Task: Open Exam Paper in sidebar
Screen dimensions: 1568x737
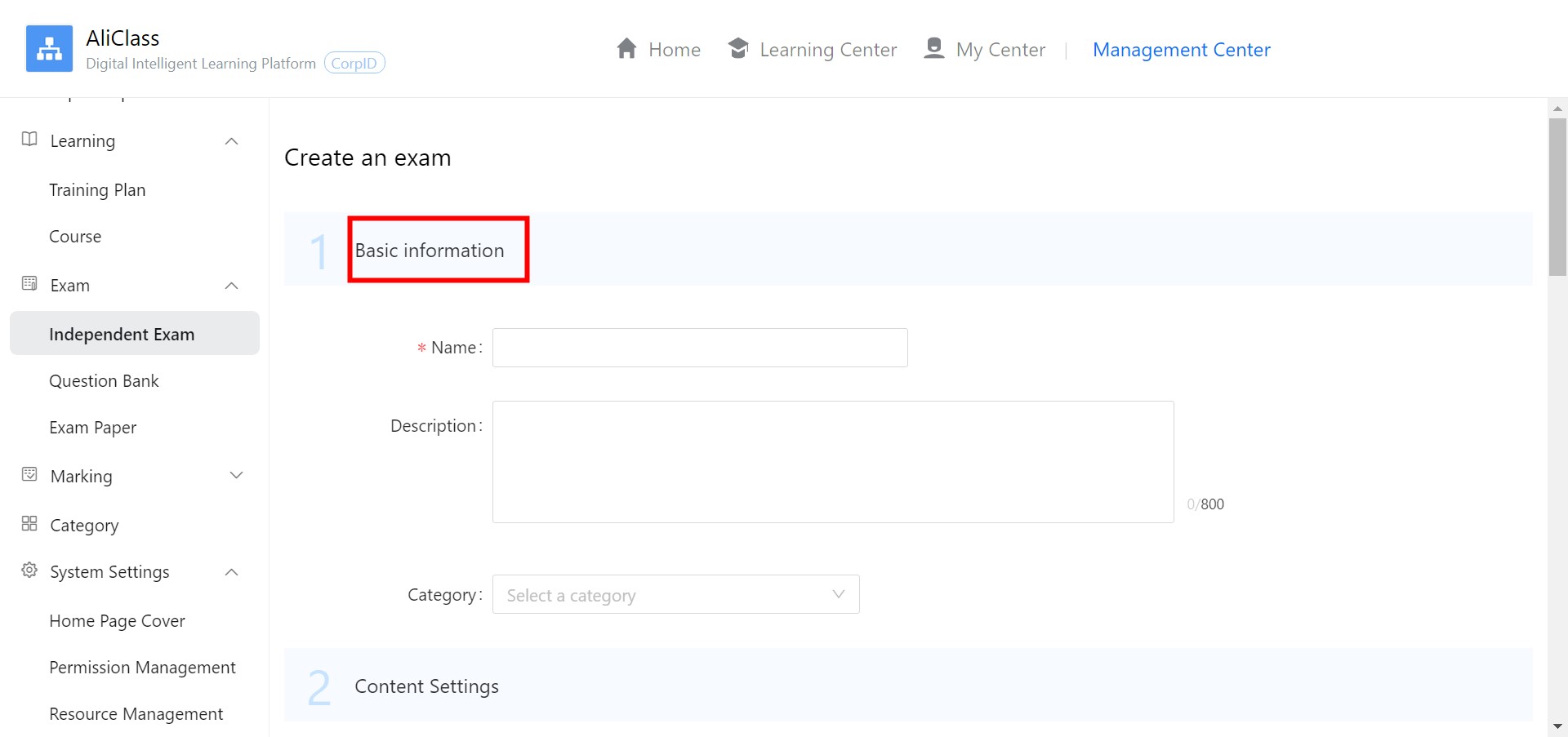Action: (92, 428)
